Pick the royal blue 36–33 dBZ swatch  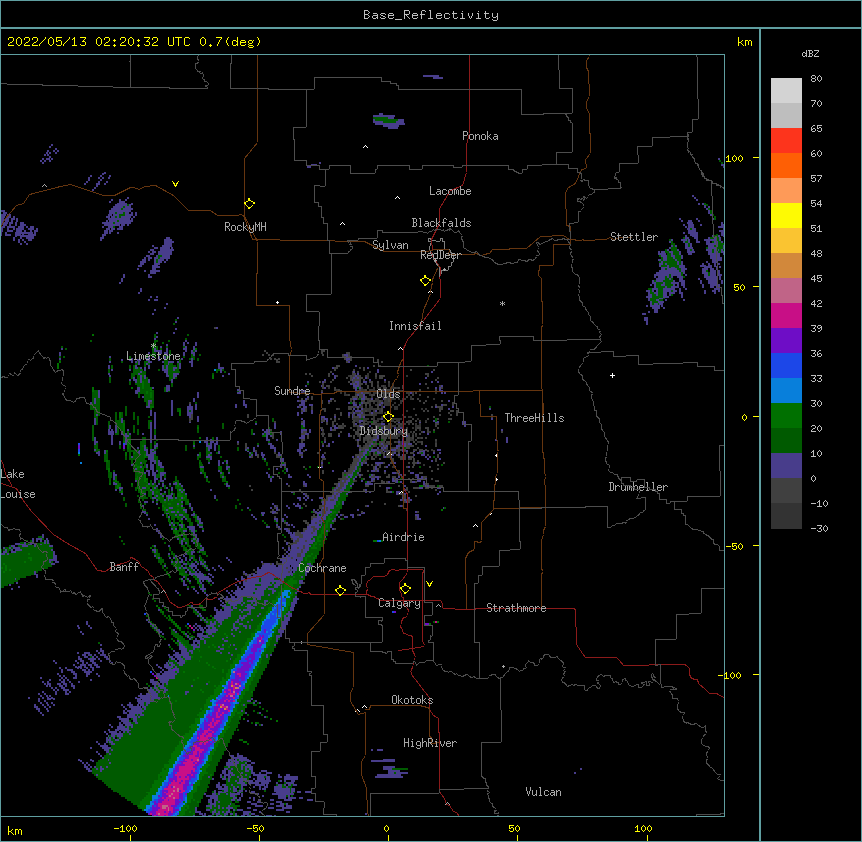(x=786, y=365)
